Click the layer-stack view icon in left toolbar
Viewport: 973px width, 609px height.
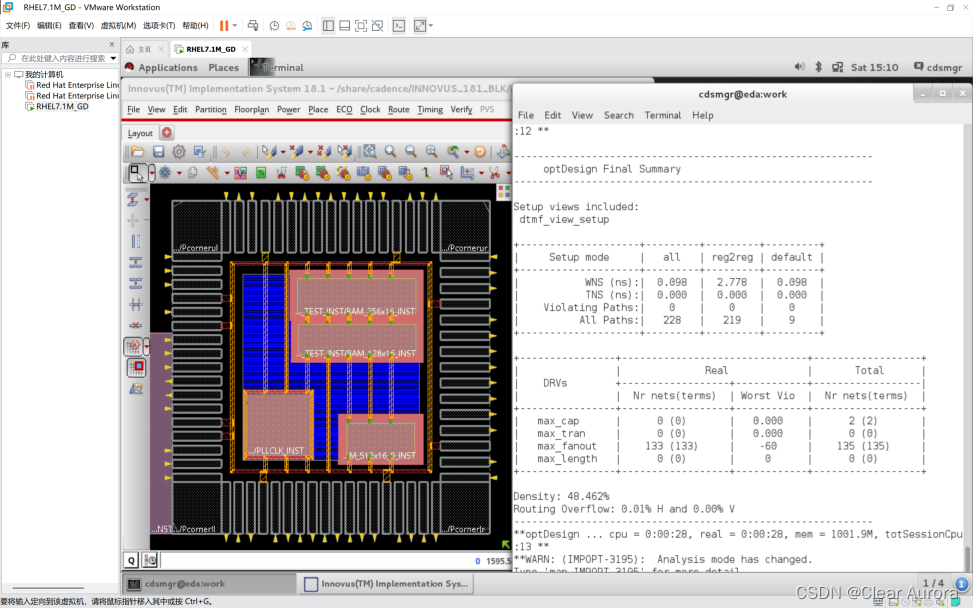(x=132, y=199)
